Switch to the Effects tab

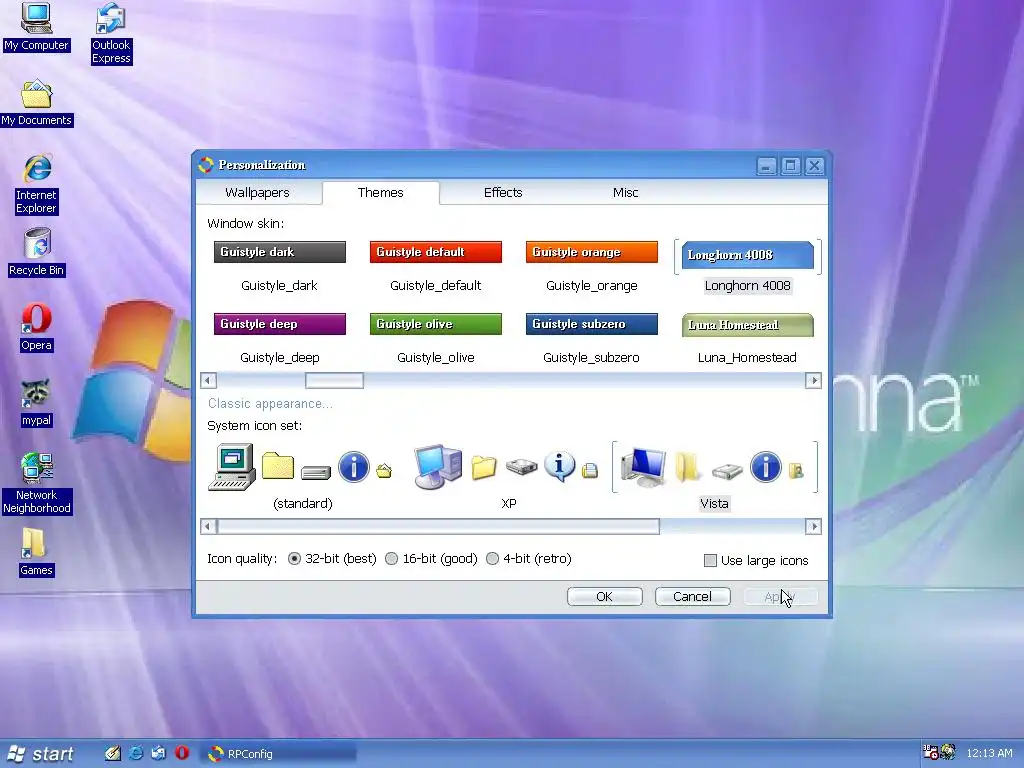[503, 193]
